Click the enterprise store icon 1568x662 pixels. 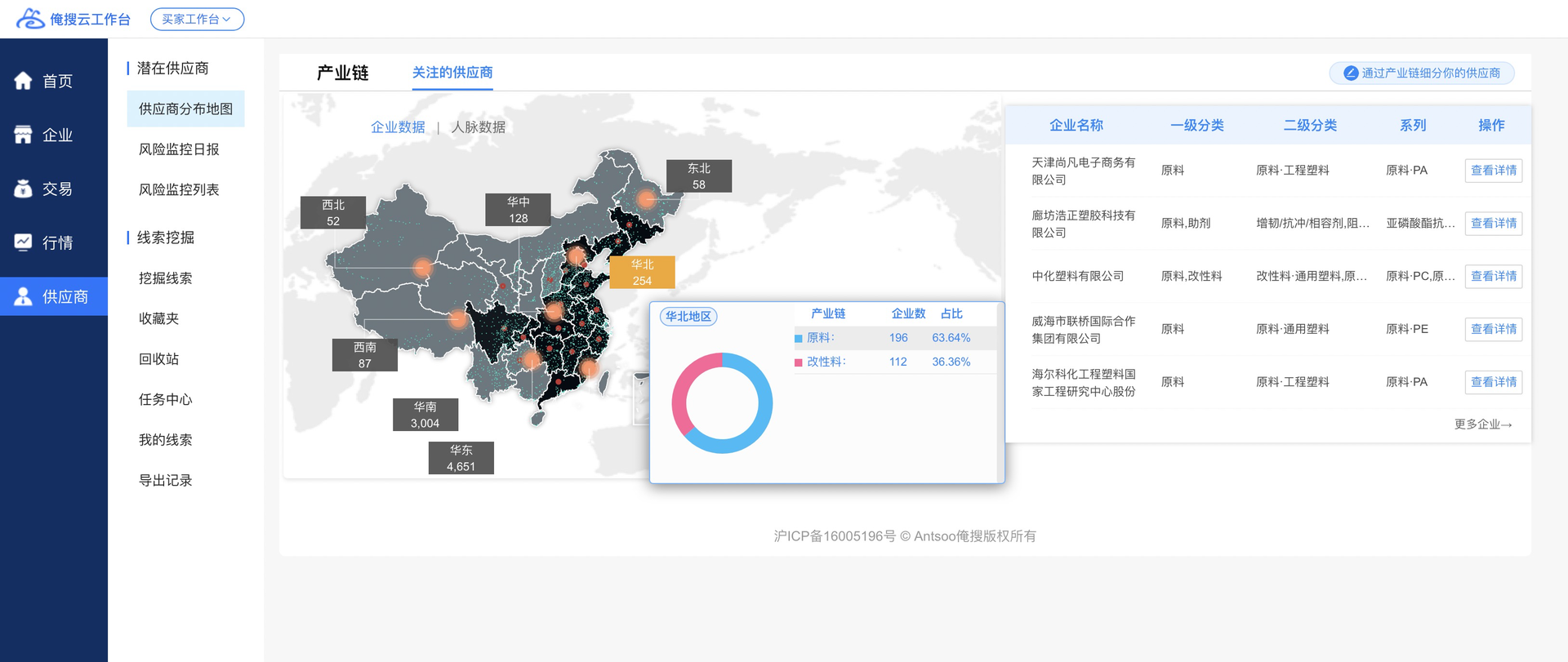pyautogui.click(x=23, y=135)
